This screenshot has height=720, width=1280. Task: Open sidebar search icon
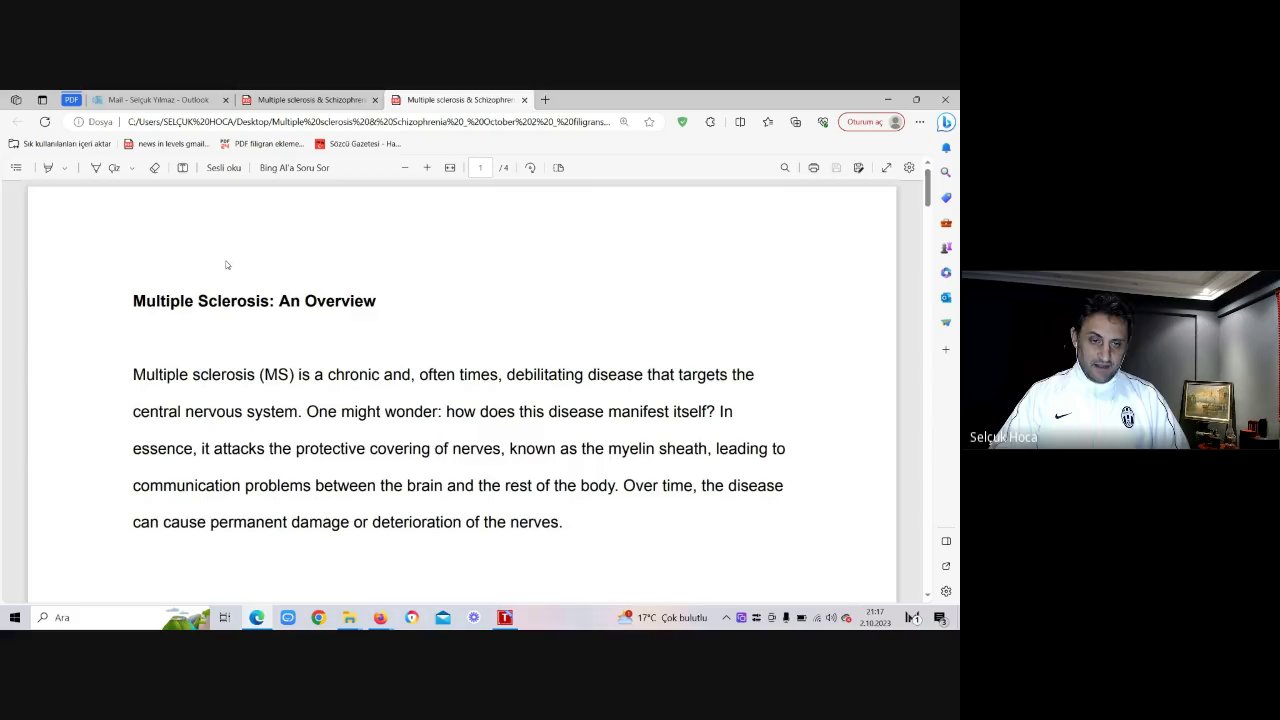pyautogui.click(x=946, y=173)
